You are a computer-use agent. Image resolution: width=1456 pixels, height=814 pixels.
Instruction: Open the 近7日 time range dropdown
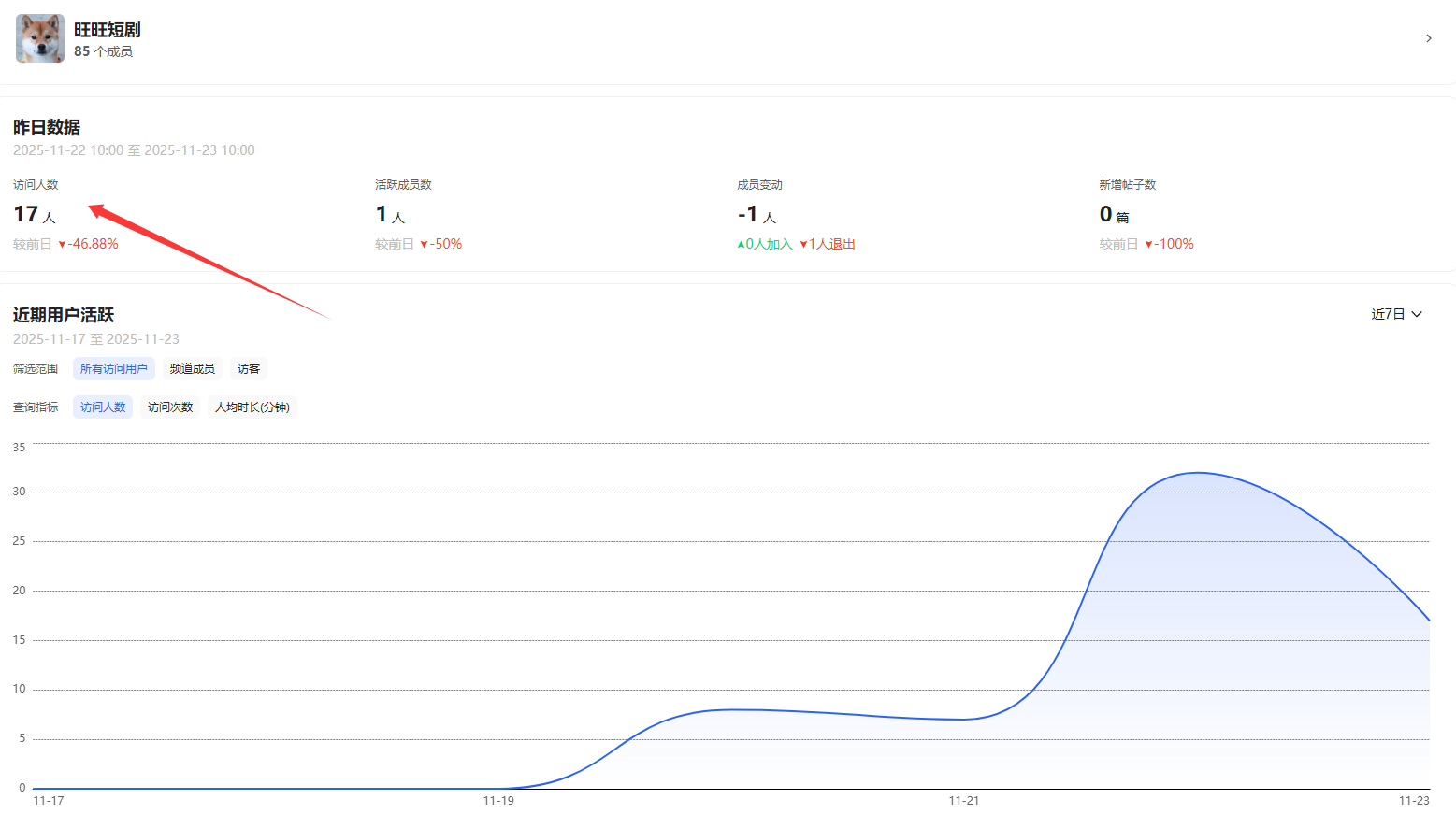click(x=1396, y=314)
